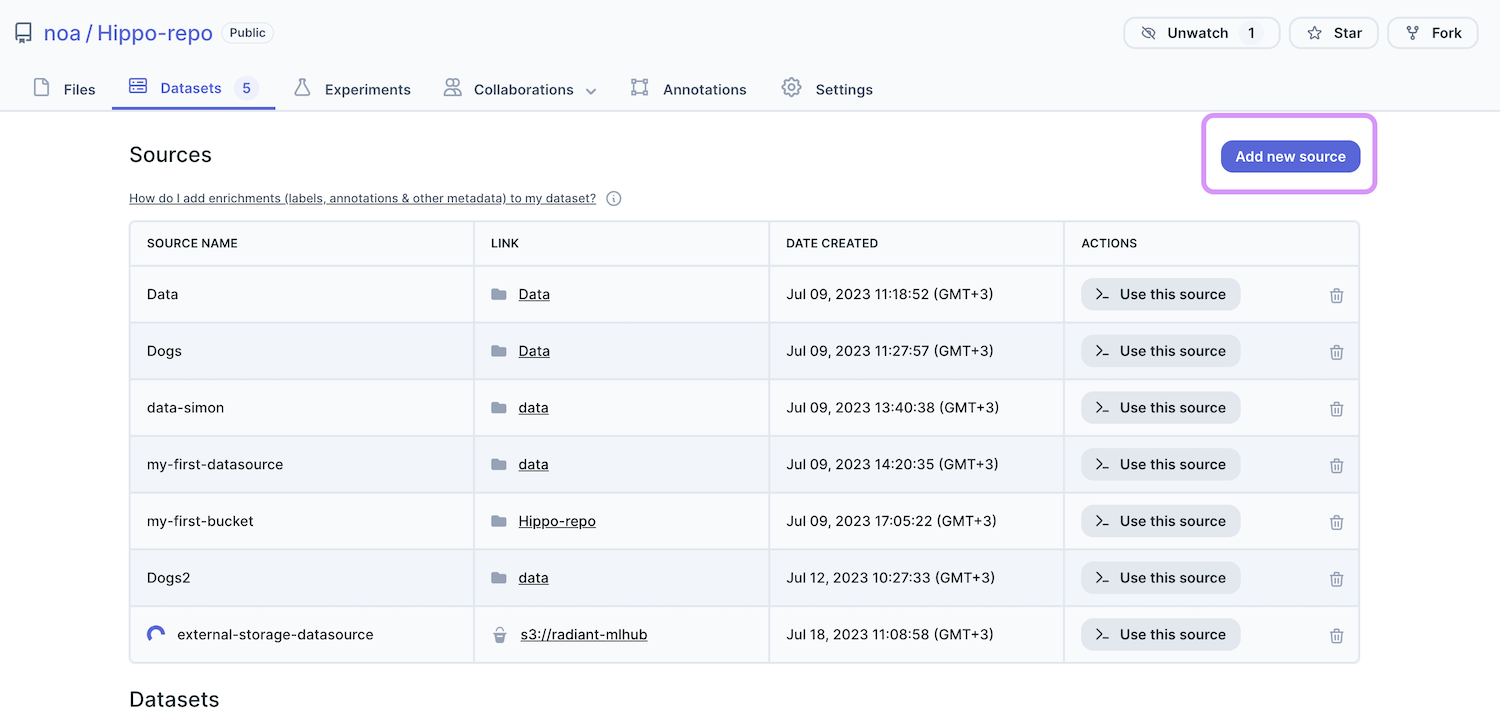This screenshot has height=719, width=1500.
Task: Go to the Annotations tab
Action: point(689,89)
